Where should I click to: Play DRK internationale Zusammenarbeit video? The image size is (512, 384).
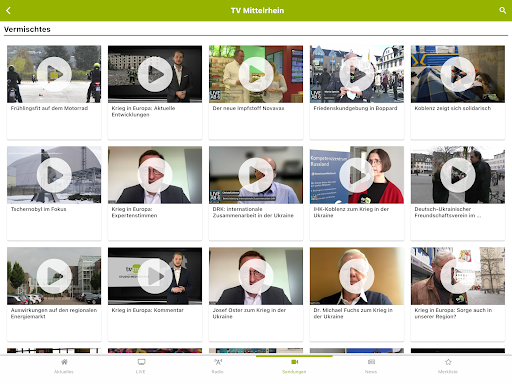click(x=256, y=175)
